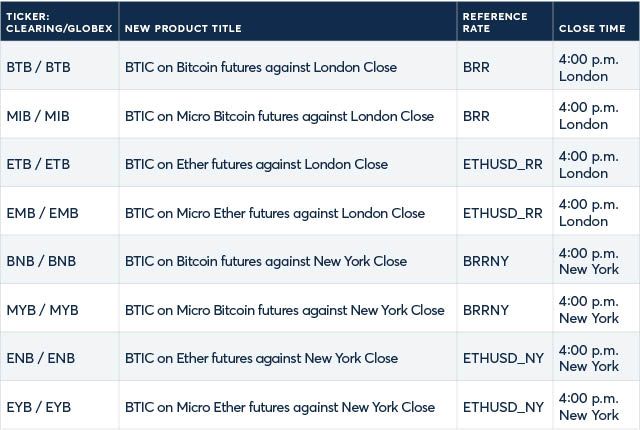Screen dimensions: 640x430
Task: Click the Close Time column header
Action: [592, 29]
